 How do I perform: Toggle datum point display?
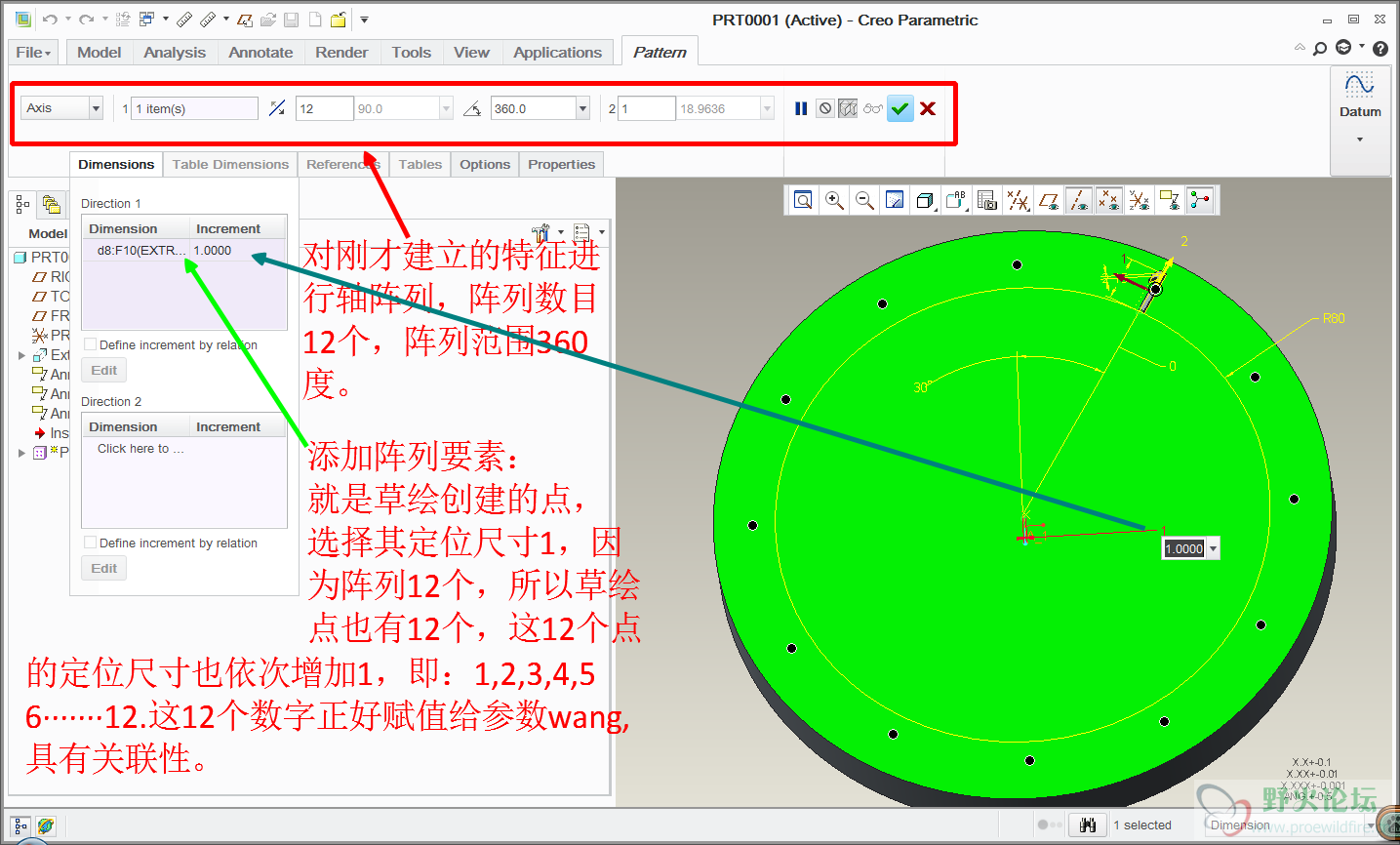point(1108,200)
